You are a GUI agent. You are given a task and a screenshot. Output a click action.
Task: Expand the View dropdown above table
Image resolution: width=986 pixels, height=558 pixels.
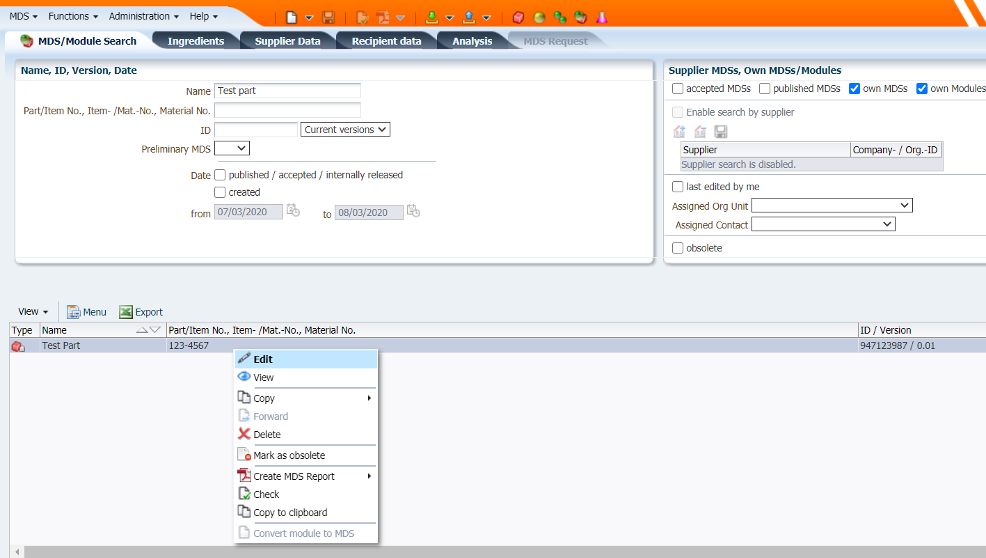(x=33, y=312)
